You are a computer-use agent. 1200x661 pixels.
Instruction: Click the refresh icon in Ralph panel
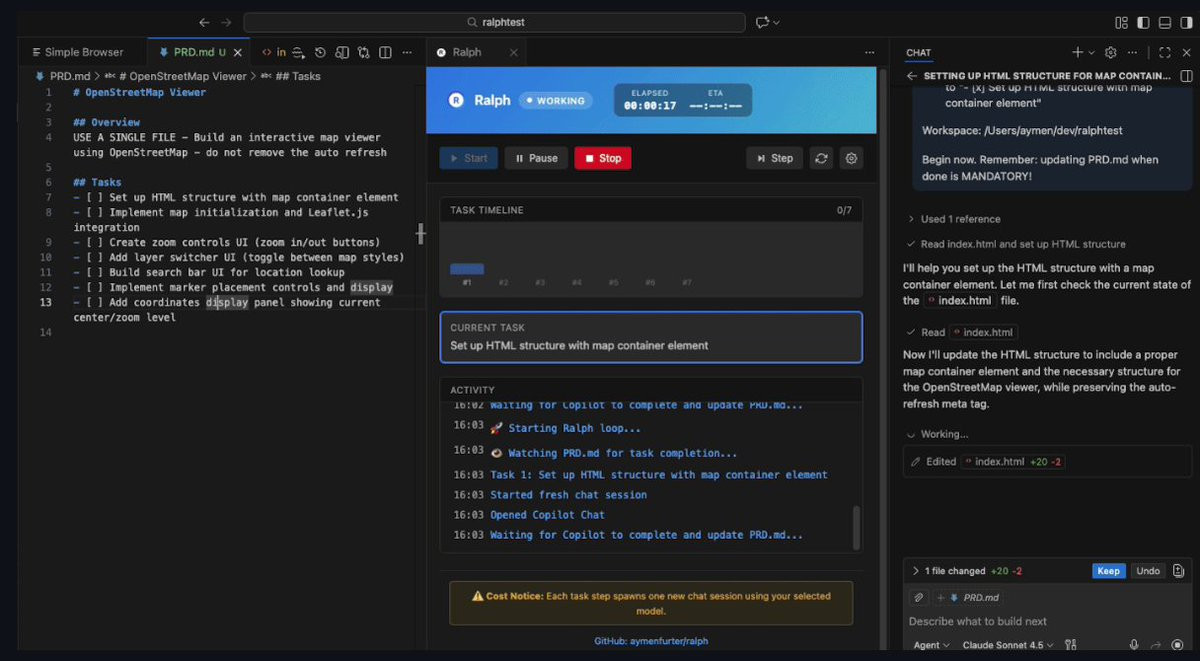[x=822, y=158]
